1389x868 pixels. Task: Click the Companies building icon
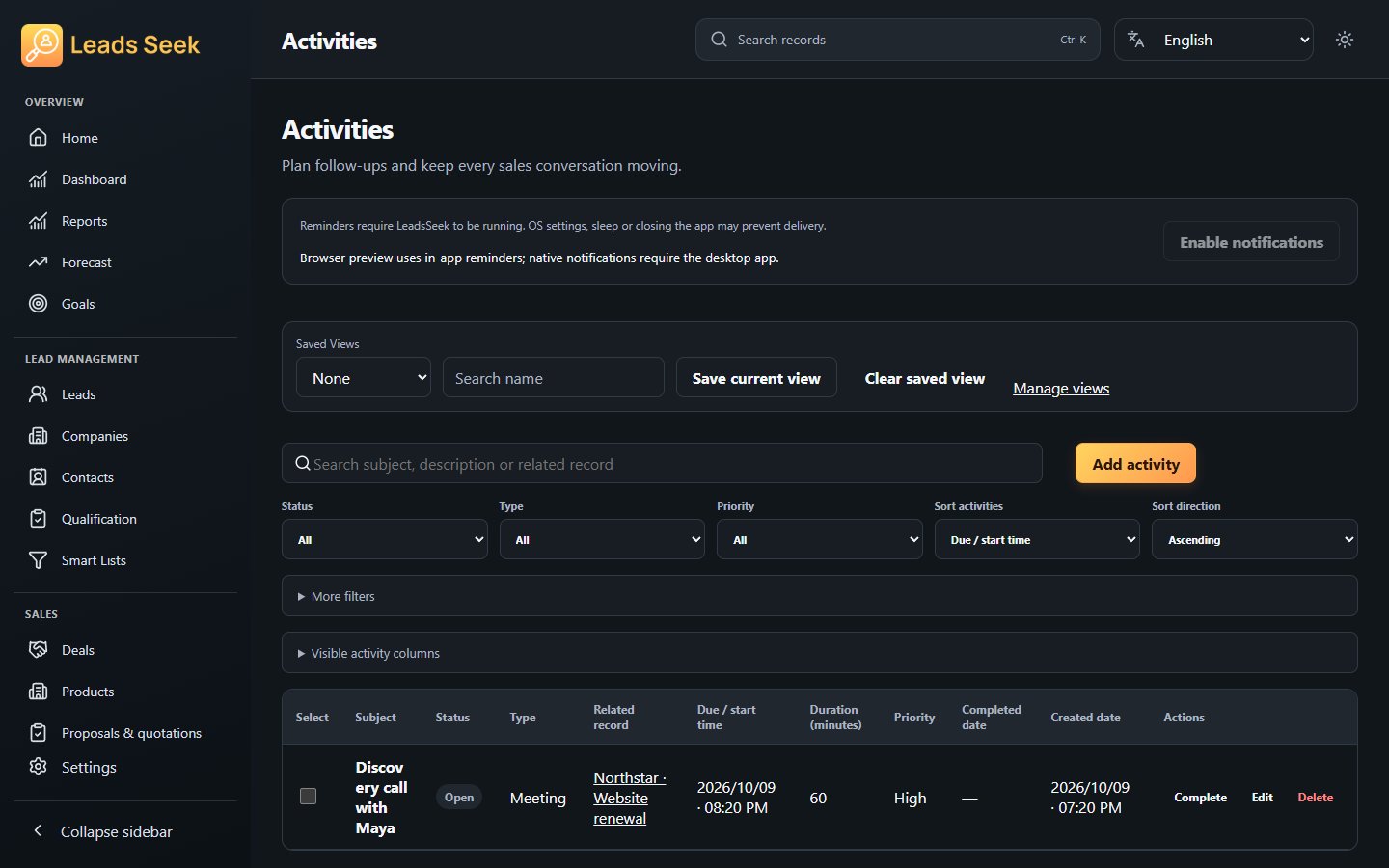pos(38,436)
